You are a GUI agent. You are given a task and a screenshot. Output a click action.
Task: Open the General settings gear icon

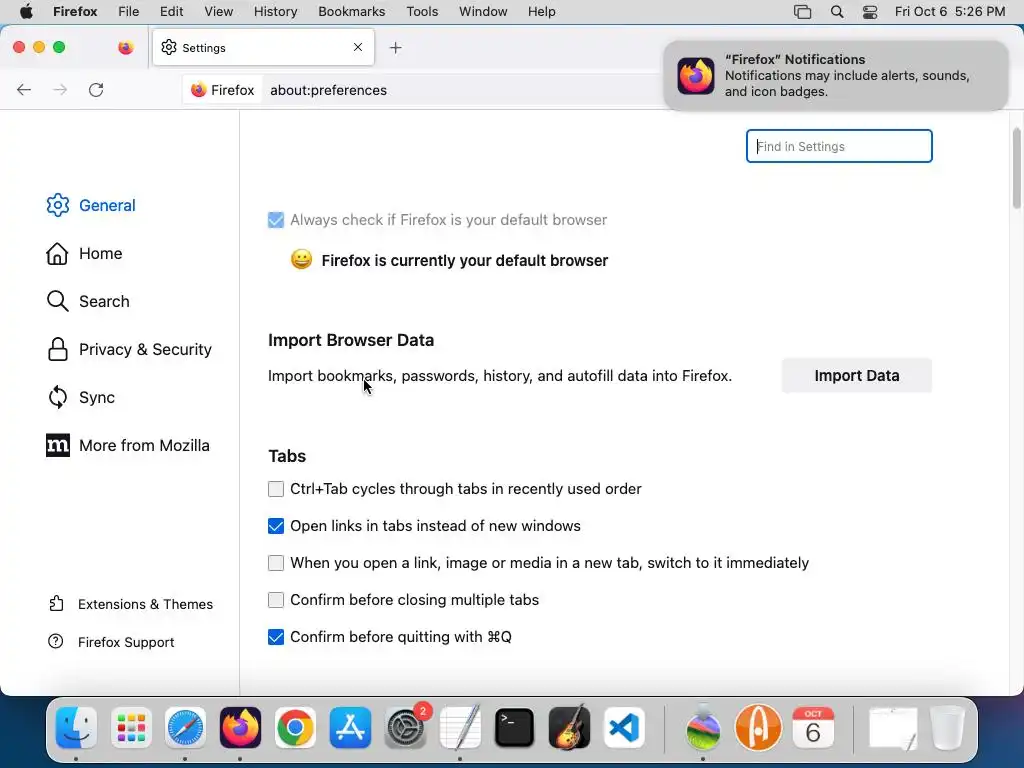coord(57,205)
